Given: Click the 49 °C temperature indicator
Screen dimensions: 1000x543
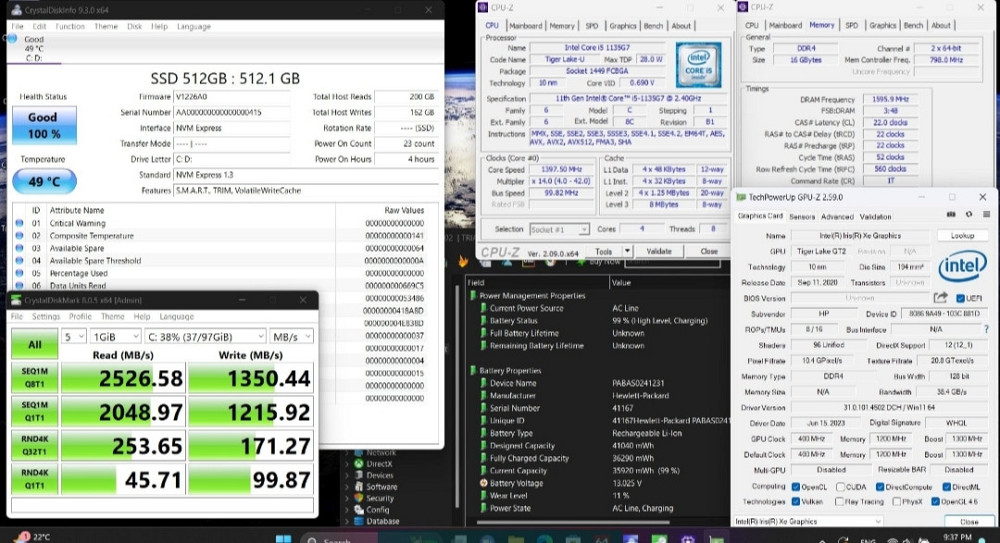Looking at the screenshot, I should pos(43,182).
